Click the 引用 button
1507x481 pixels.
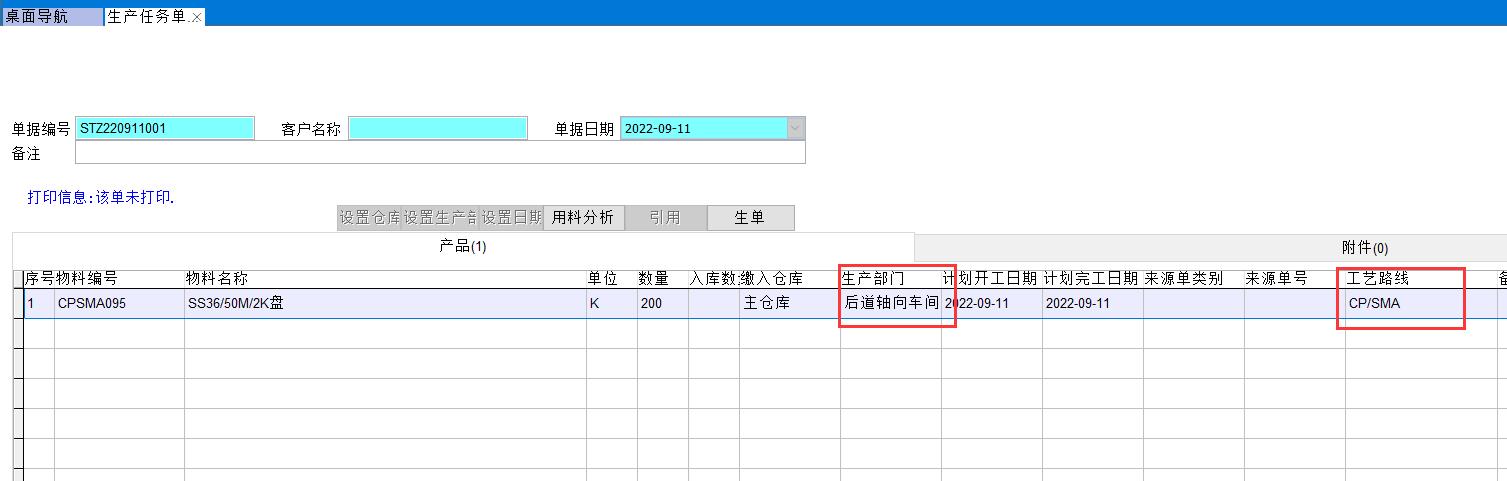[x=665, y=218]
